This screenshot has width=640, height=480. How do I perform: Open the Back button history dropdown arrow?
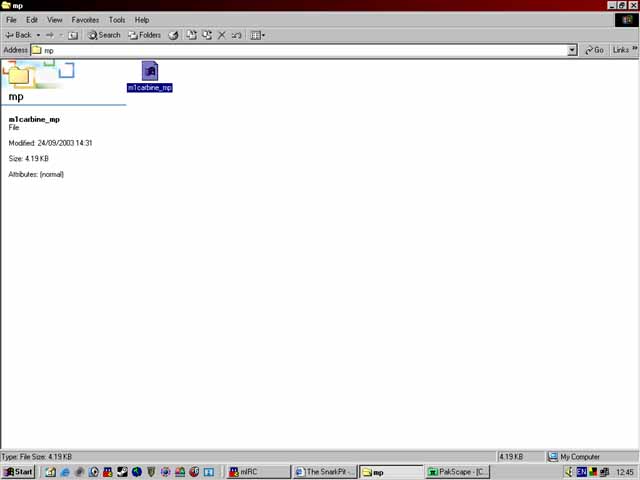click(38, 35)
